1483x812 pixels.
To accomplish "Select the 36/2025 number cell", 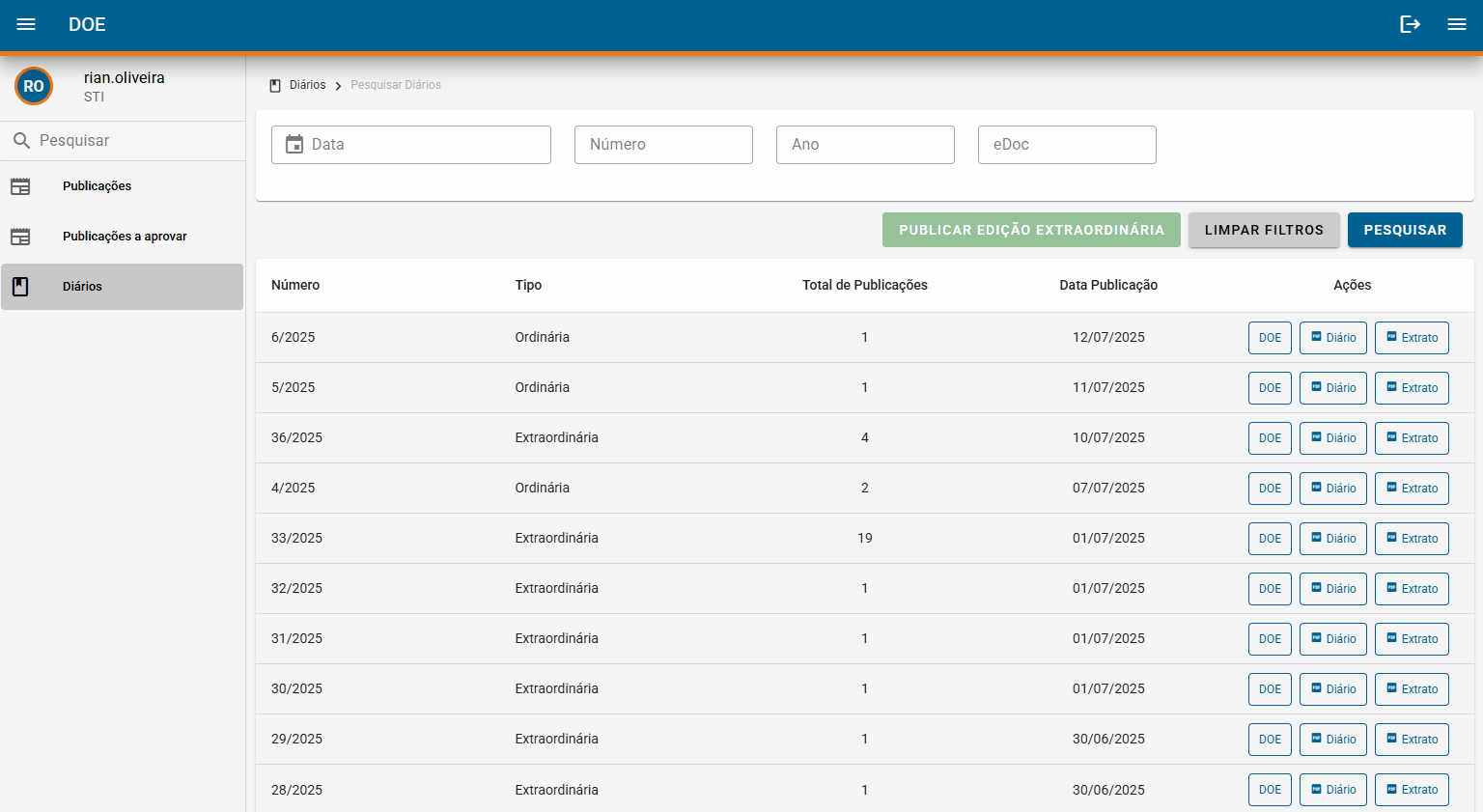I will click(296, 437).
